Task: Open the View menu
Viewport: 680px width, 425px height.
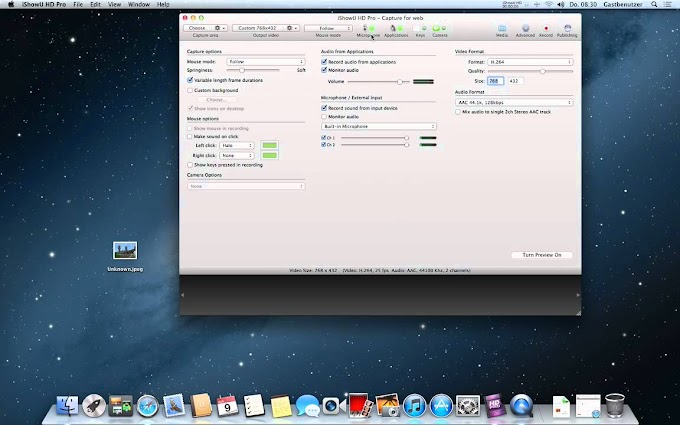Action: click(114, 4)
